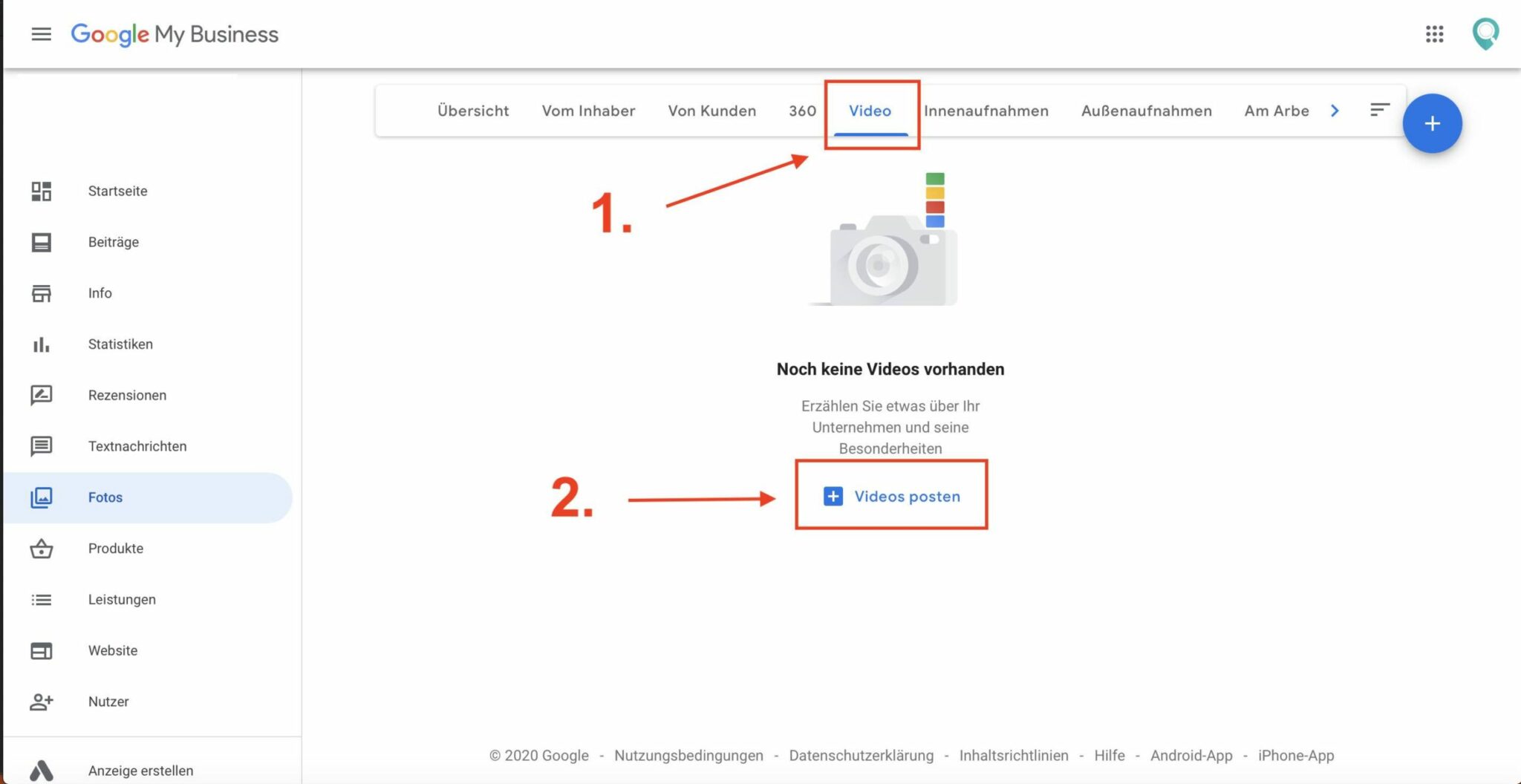The image size is (1521, 784).
Task: Go to Startseite in sidebar
Action: click(117, 191)
